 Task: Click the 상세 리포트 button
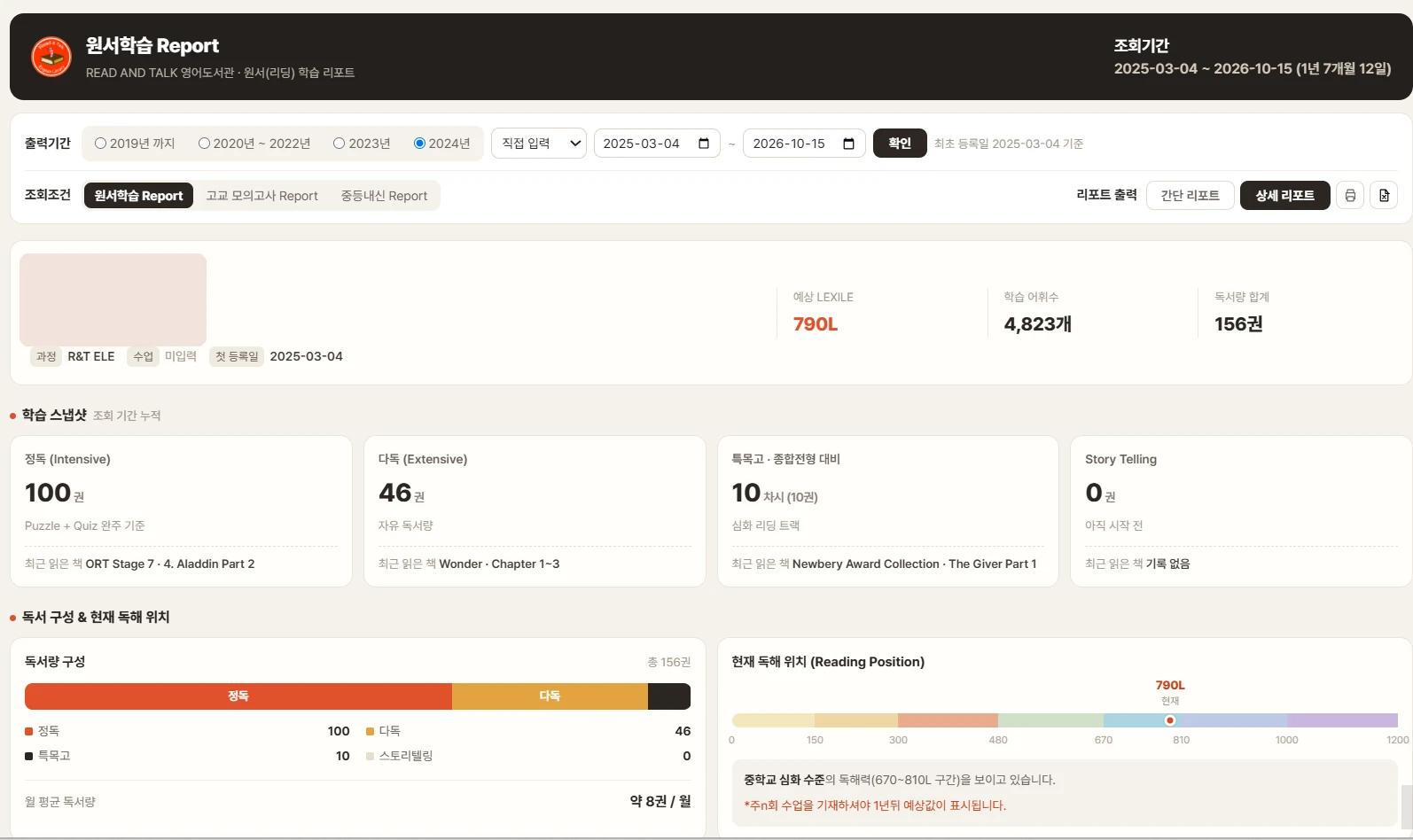[1284, 195]
